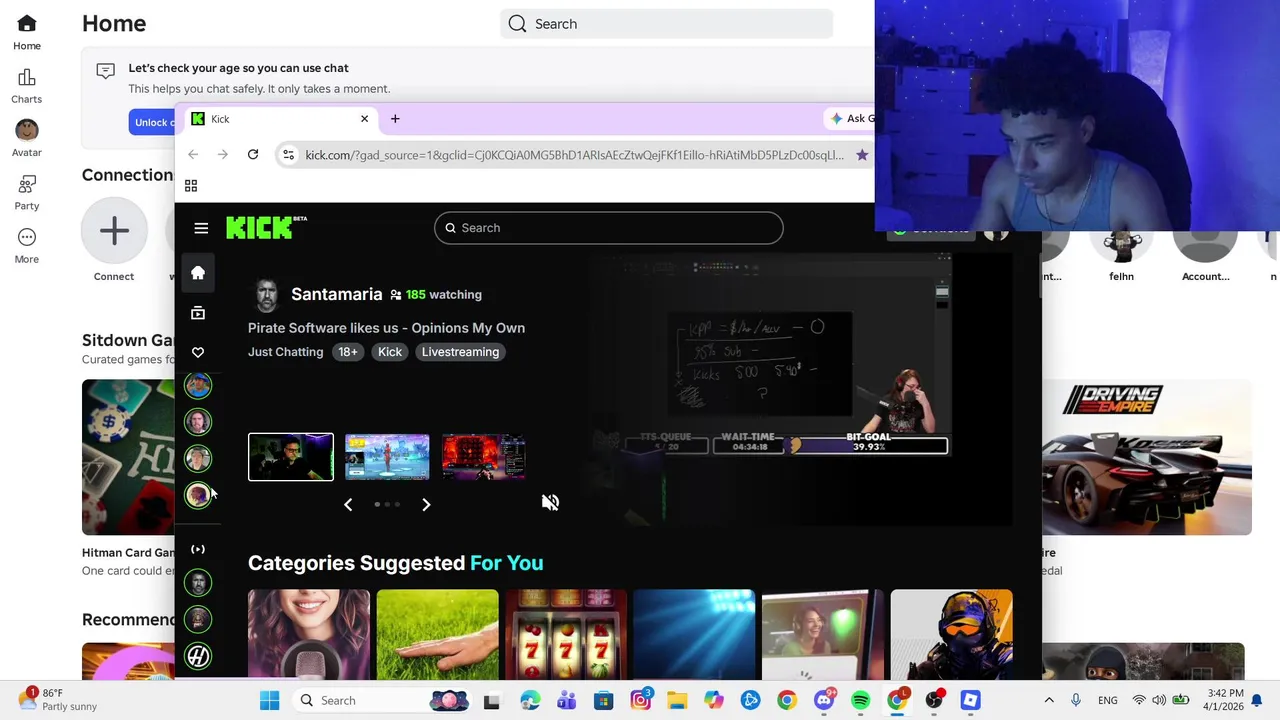Open Kick sidebar Following heart icon
This screenshot has height=720, width=1280.
coord(198,352)
